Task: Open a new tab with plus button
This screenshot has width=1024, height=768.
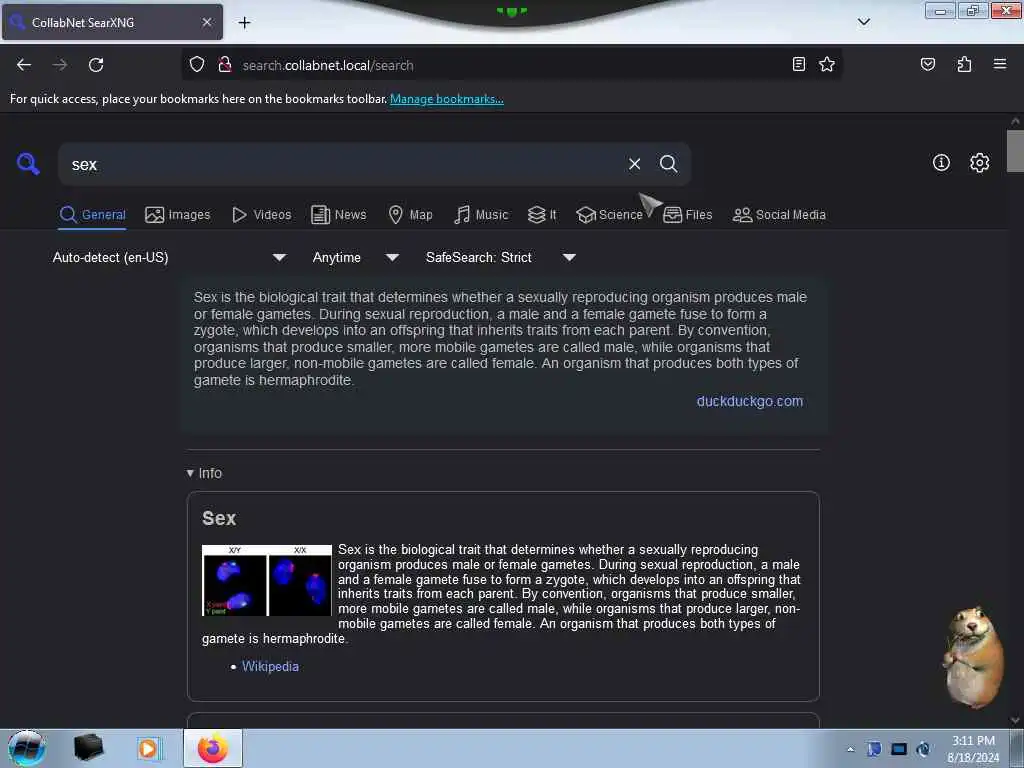Action: [244, 23]
